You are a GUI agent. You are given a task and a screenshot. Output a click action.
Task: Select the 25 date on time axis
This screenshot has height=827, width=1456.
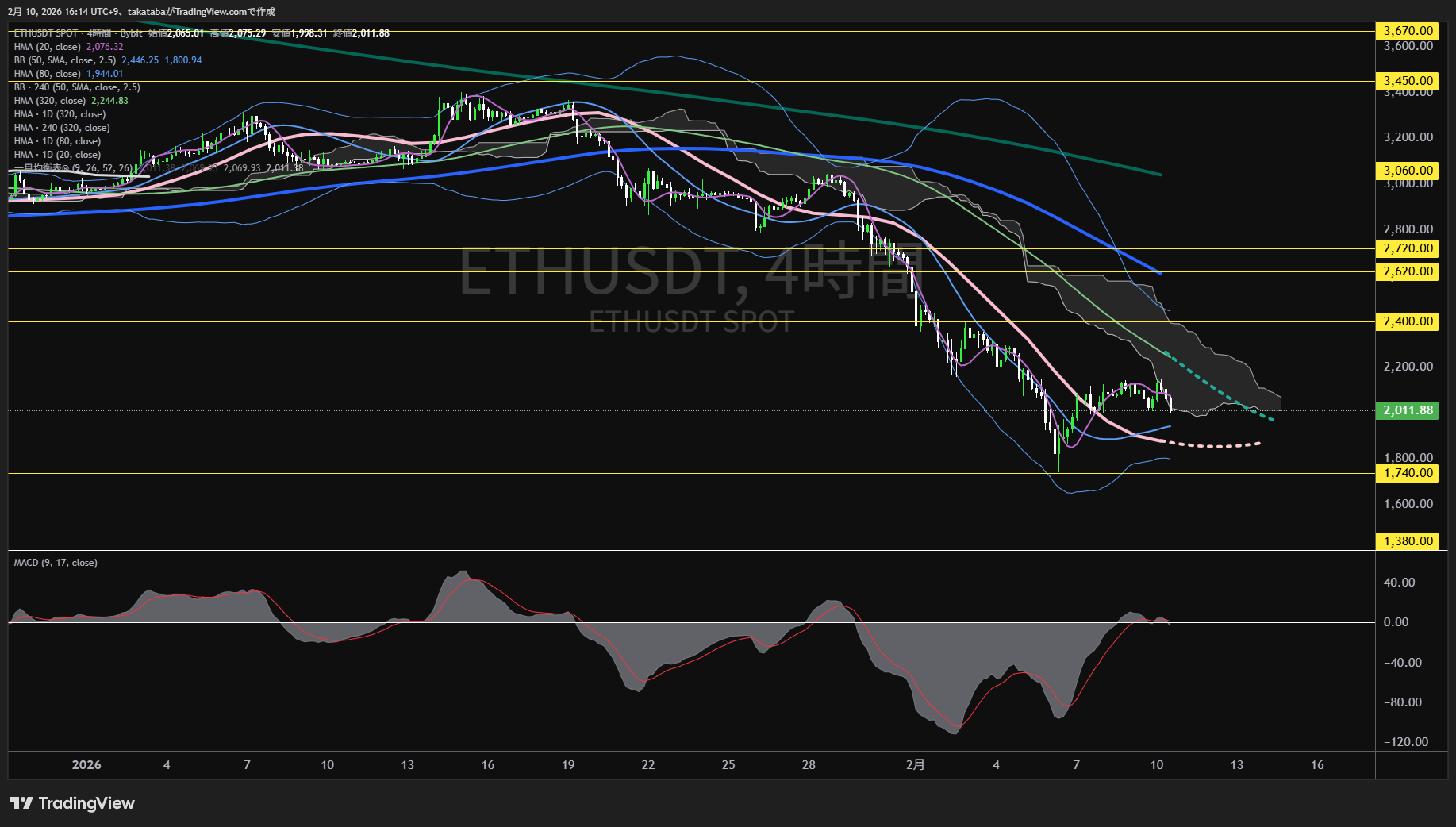pyautogui.click(x=728, y=765)
